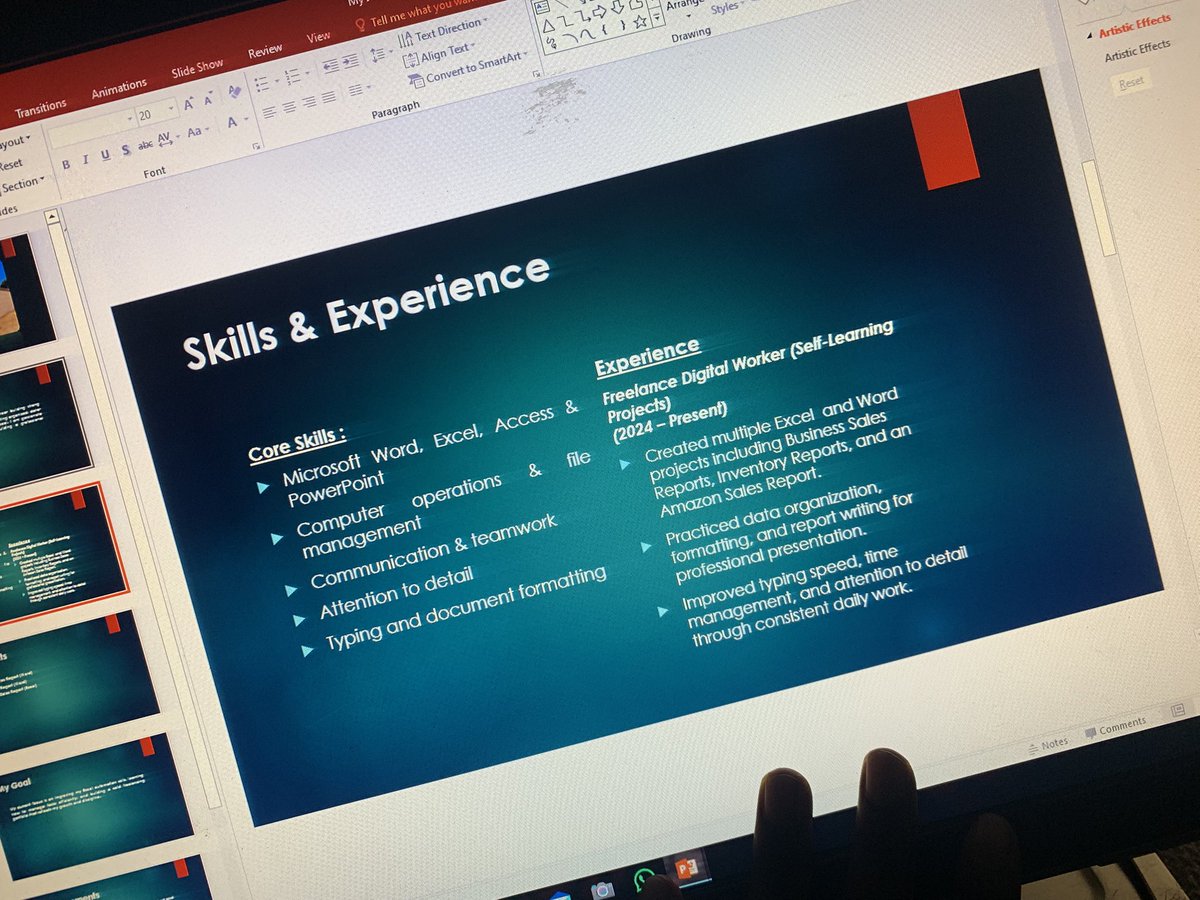Apply strikethrough (abc) formatting
The height and width of the screenshot is (900, 1200).
coord(146,145)
